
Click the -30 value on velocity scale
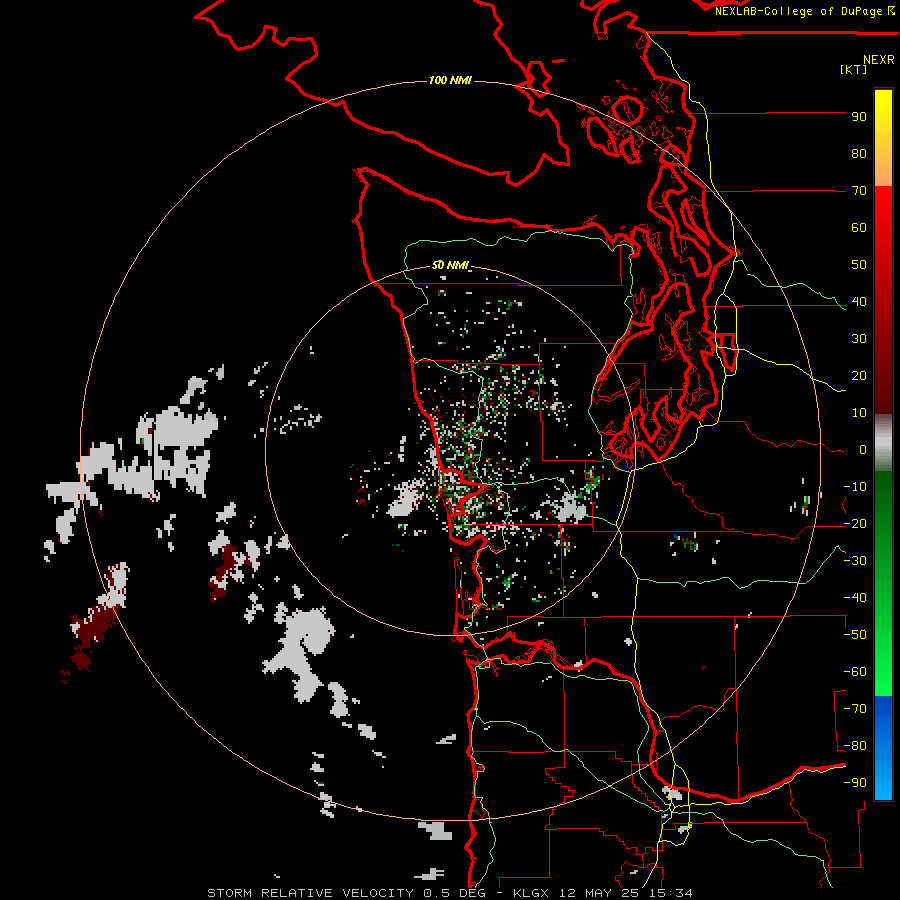[x=855, y=561]
